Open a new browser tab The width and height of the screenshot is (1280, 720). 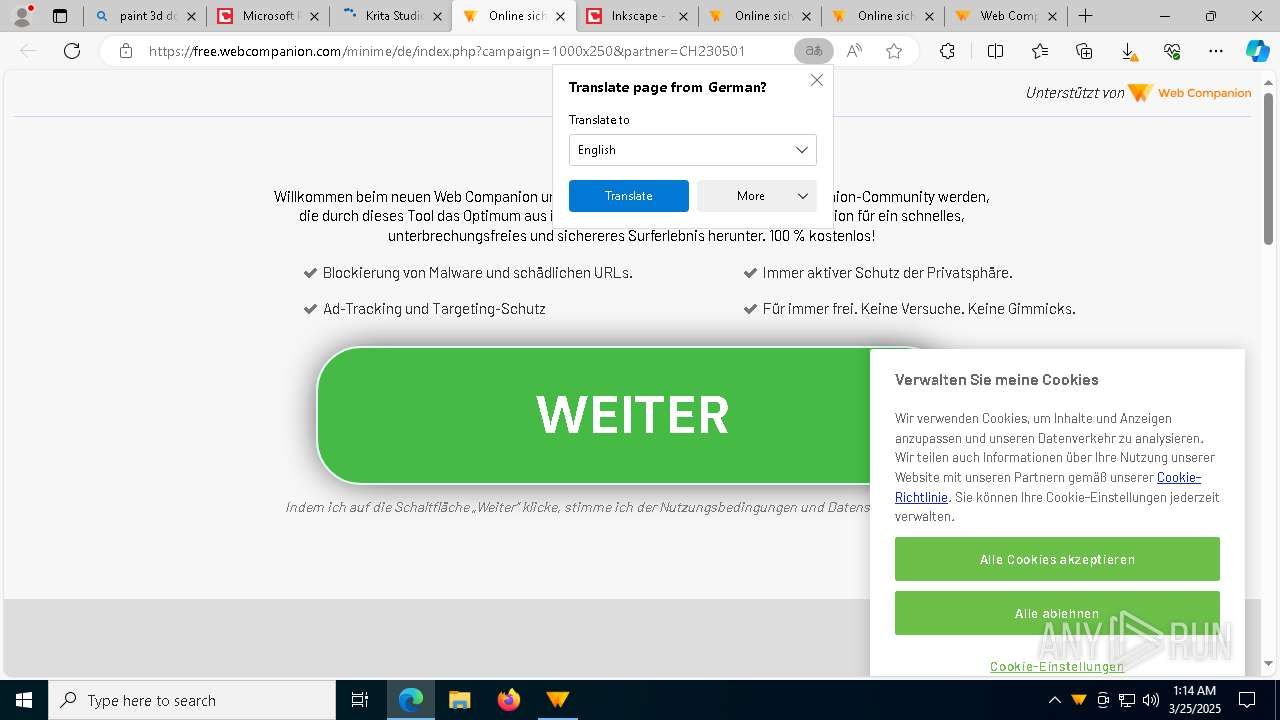click(x=1085, y=16)
